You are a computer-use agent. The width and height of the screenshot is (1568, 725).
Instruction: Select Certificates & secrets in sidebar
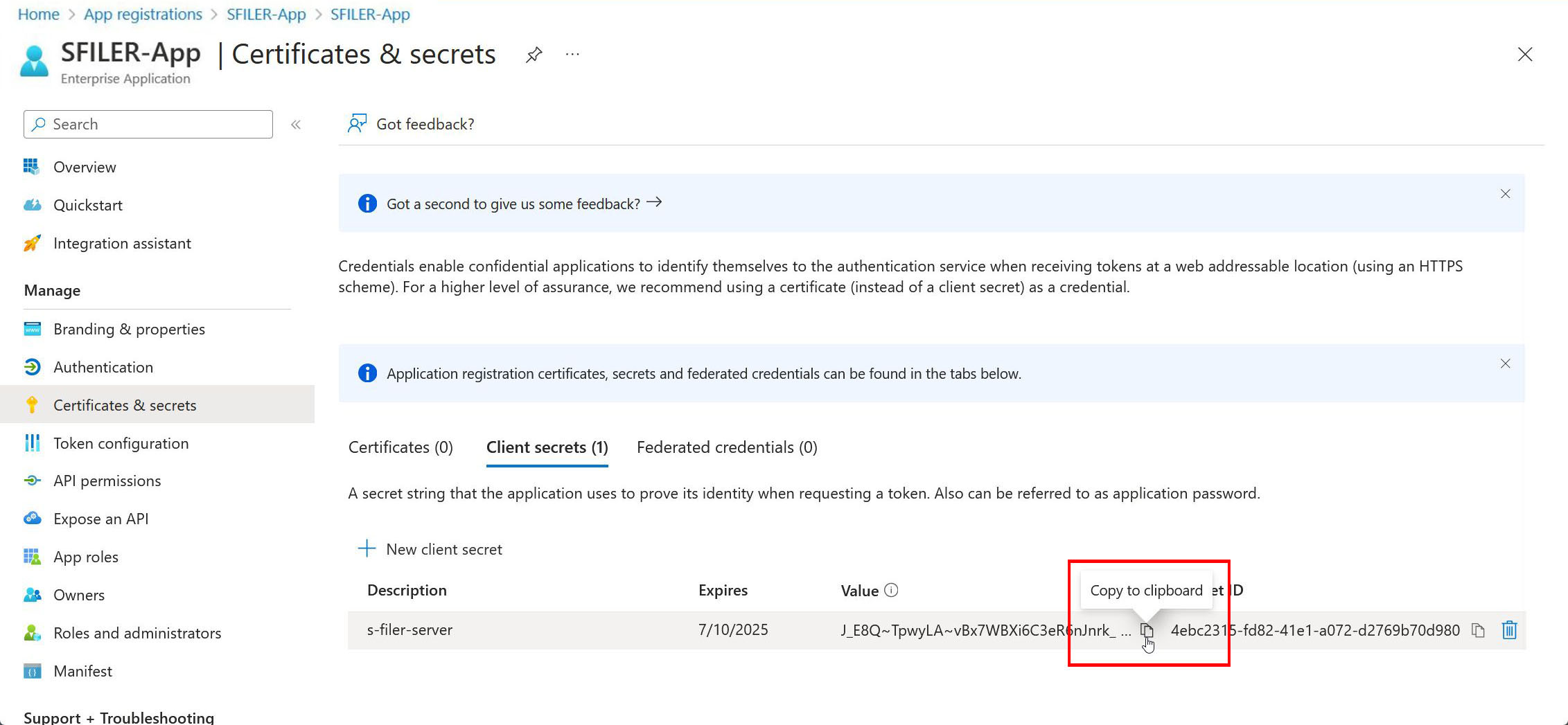[x=157, y=405]
